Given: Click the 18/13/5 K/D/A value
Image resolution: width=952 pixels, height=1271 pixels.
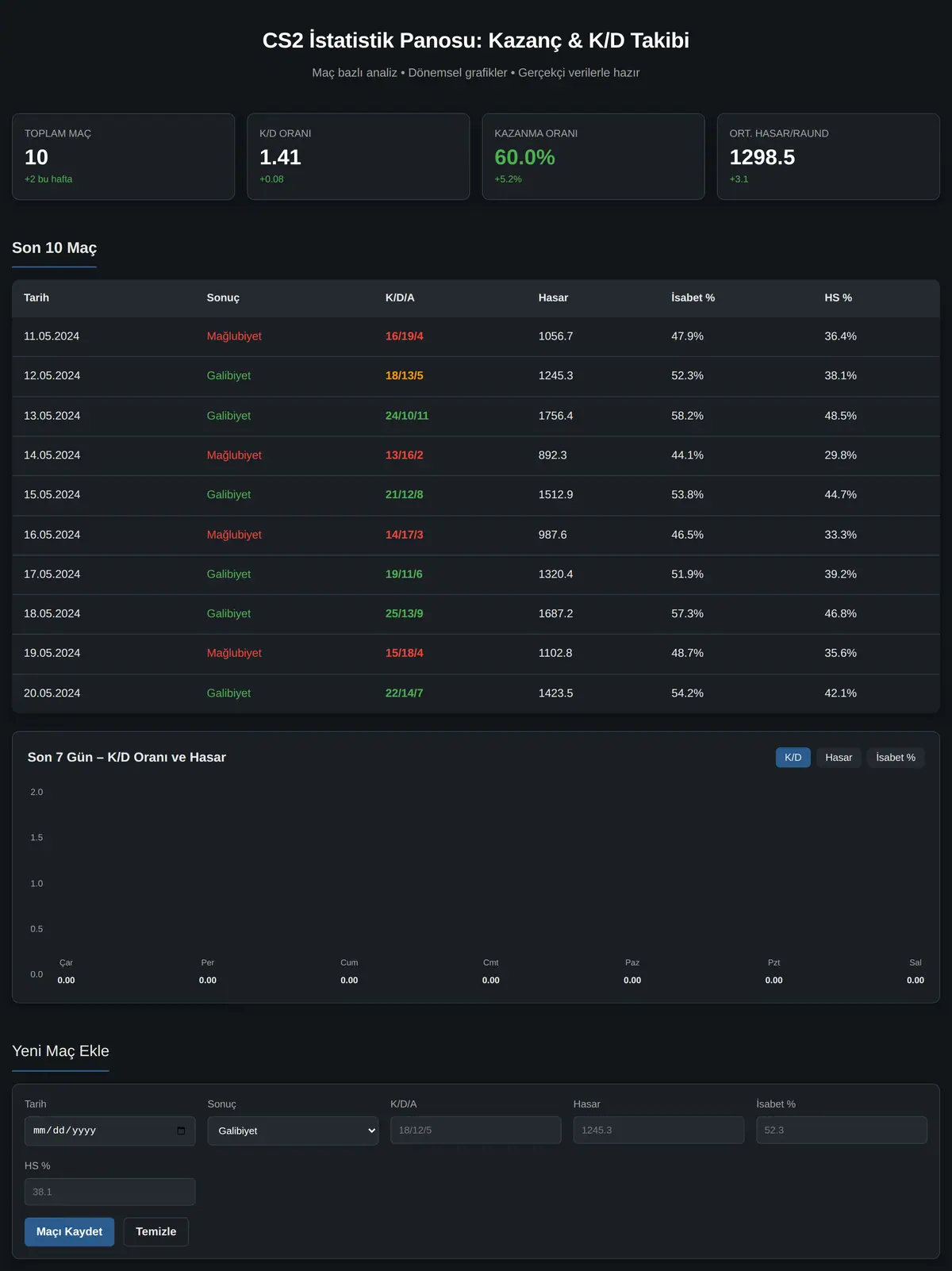Looking at the screenshot, I should coord(405,375).
